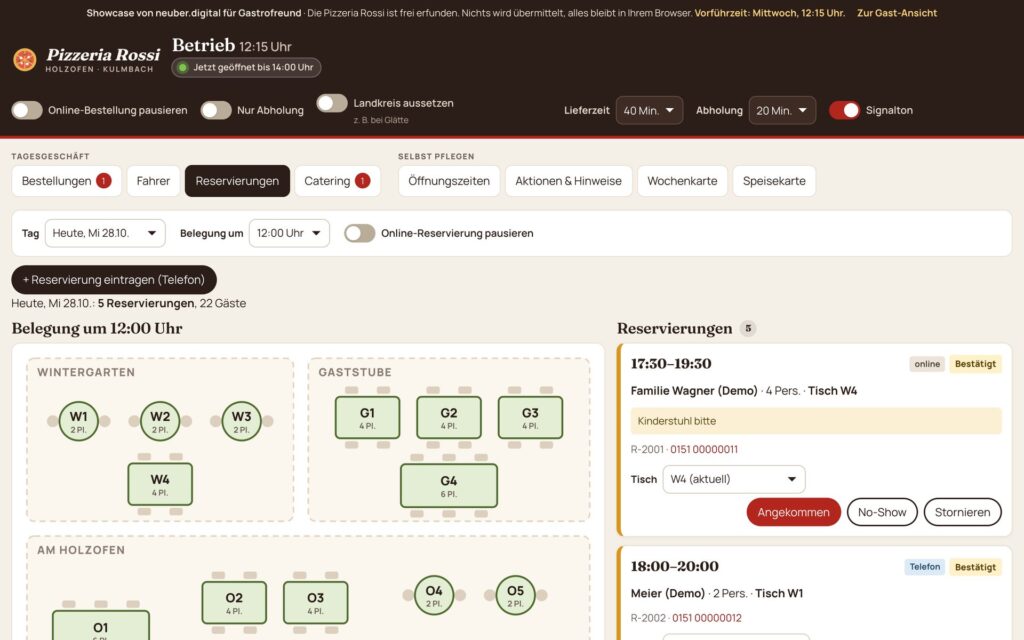Viewport: 1024px width, 640px height.
Task: Open the Aktionen & Hinweise tab
Action: [x=568, y=181]
